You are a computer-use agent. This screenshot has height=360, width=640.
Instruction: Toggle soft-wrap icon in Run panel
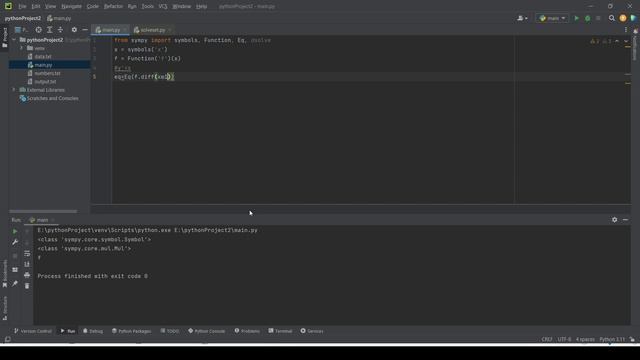(x=27, y=253)
